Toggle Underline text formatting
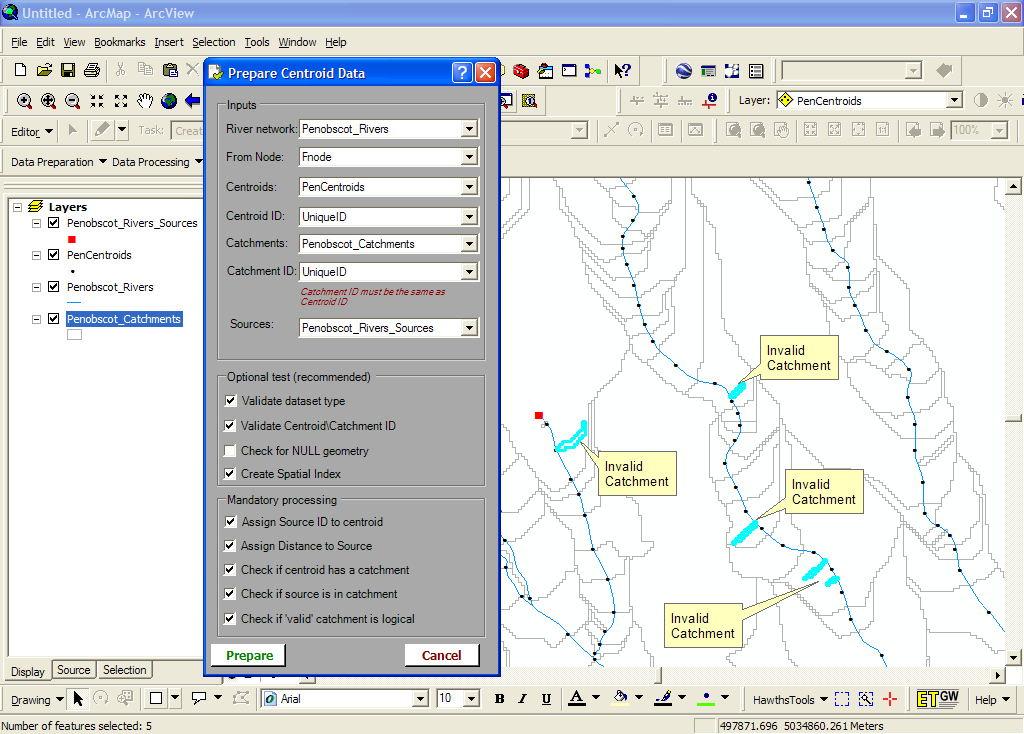The image size is (1024, 734). (x=546, y=699)
